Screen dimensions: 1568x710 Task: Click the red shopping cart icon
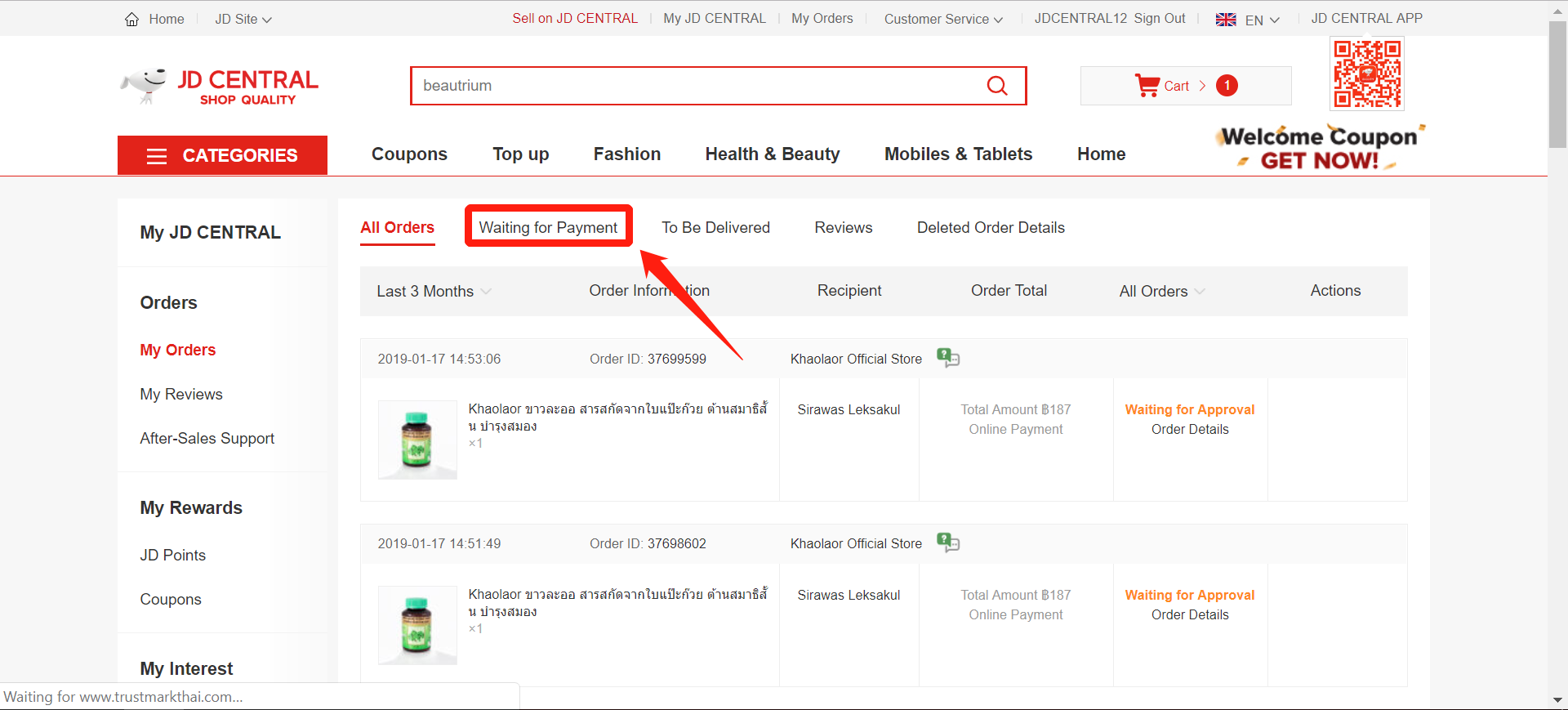click(x=1147, y=86)
